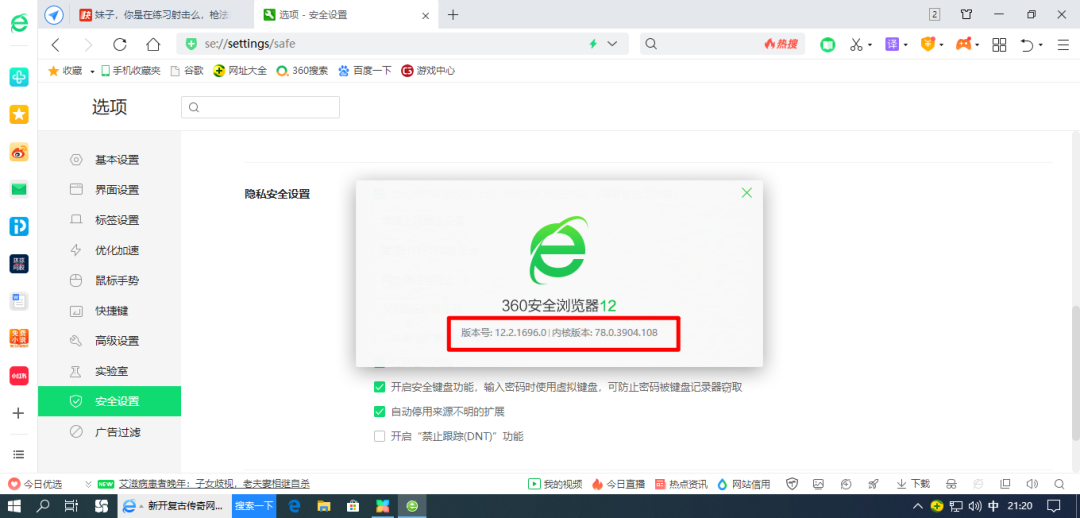Open 高级设置 in settings sidebar
Image resolution: width=1080 pixels, height=518 pixels.
(110, 341)
